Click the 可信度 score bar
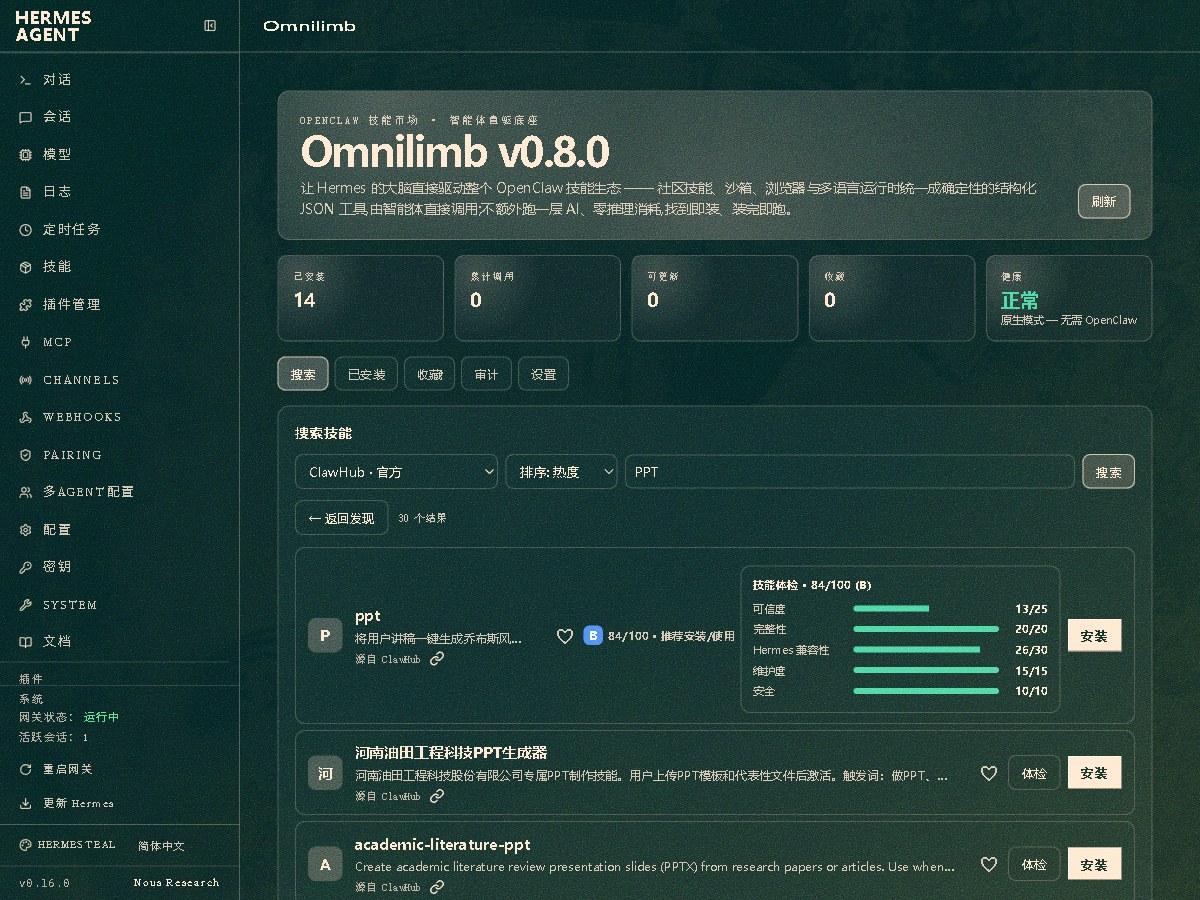The image size is (1200, 900). pos(926,608)
